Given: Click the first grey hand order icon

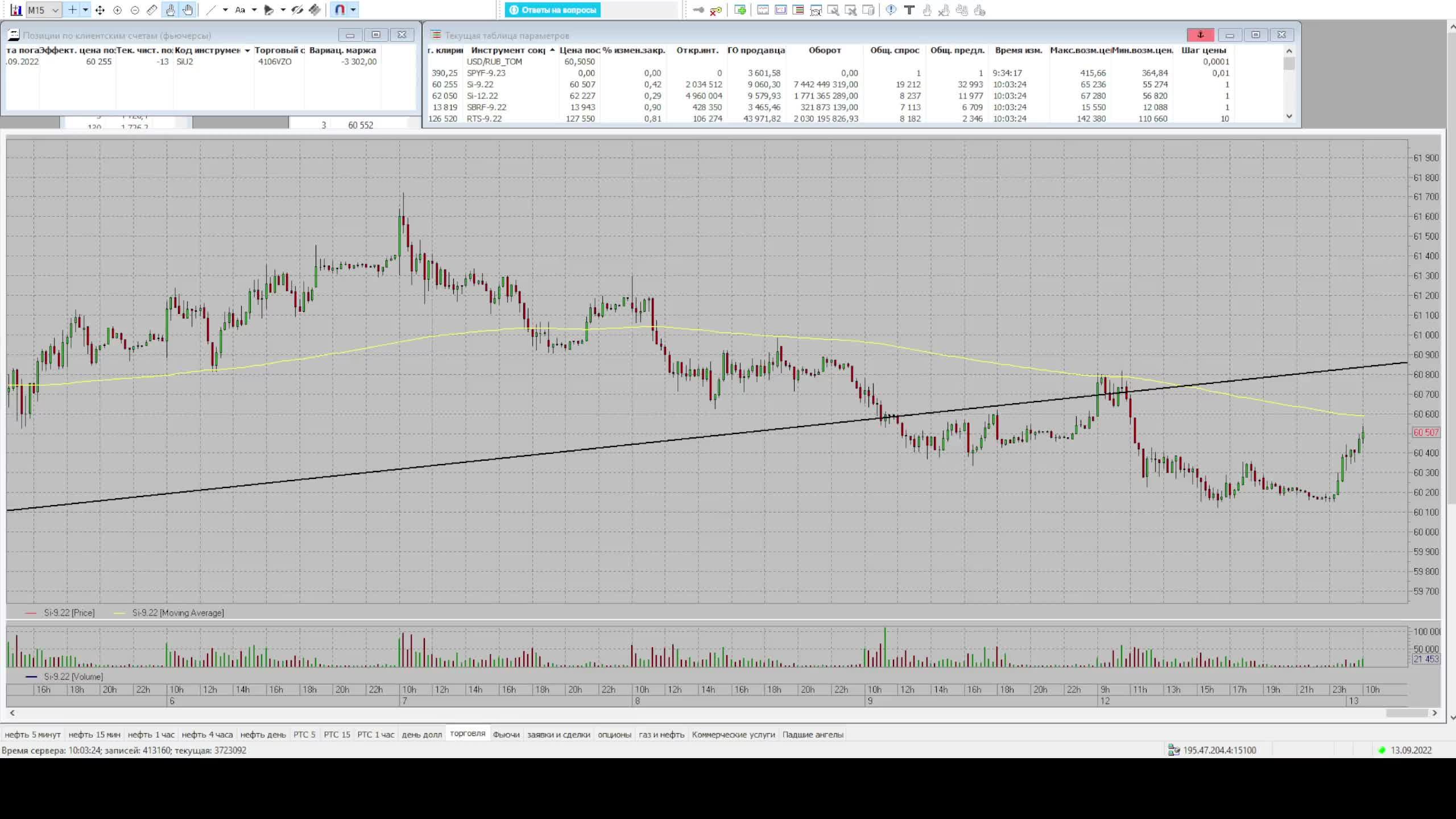Looking at the screenshot, I should pyautogui.click(x=927, y=10).
